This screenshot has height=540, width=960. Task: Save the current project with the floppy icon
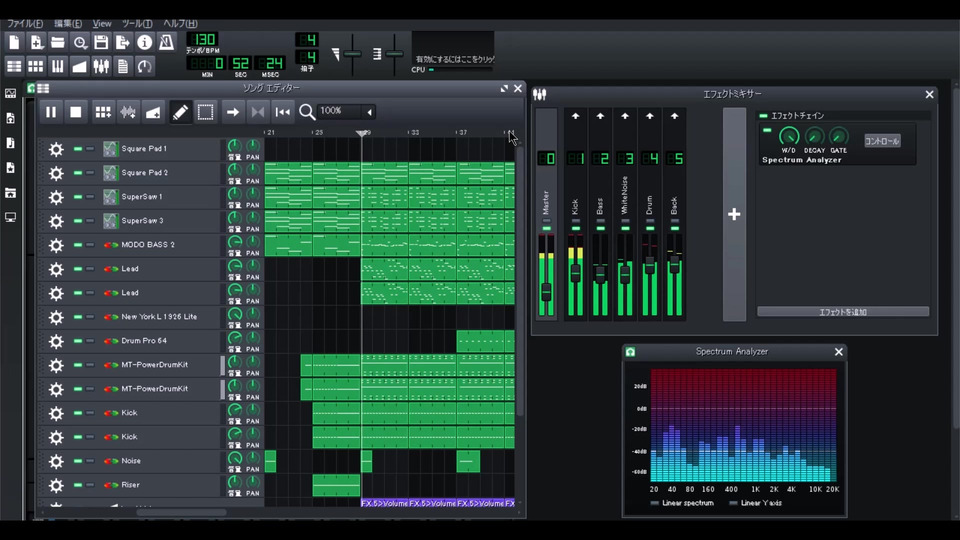[x=101, y=42]
